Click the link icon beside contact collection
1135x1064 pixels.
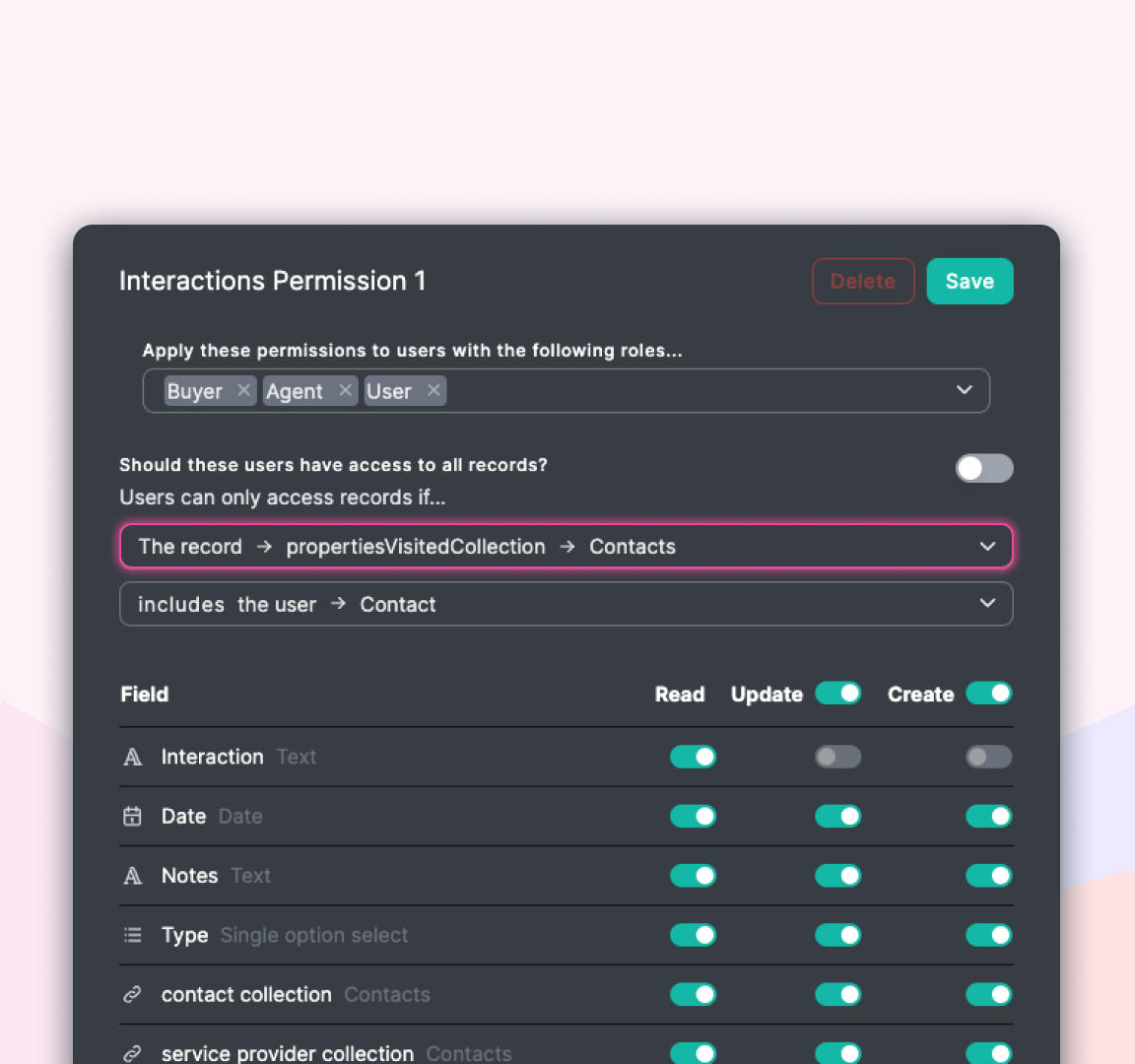click(x=132, y=995)
